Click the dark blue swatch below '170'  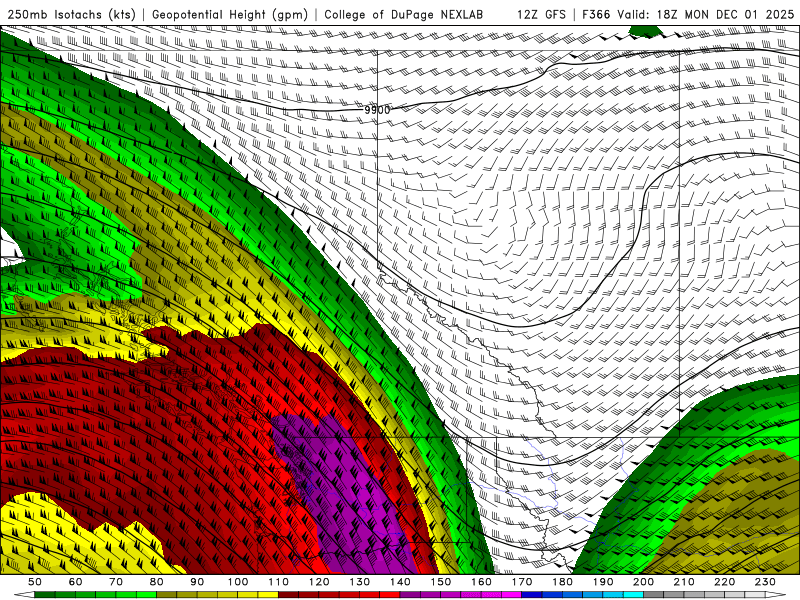pyautogui.click(x=532, y=595)
